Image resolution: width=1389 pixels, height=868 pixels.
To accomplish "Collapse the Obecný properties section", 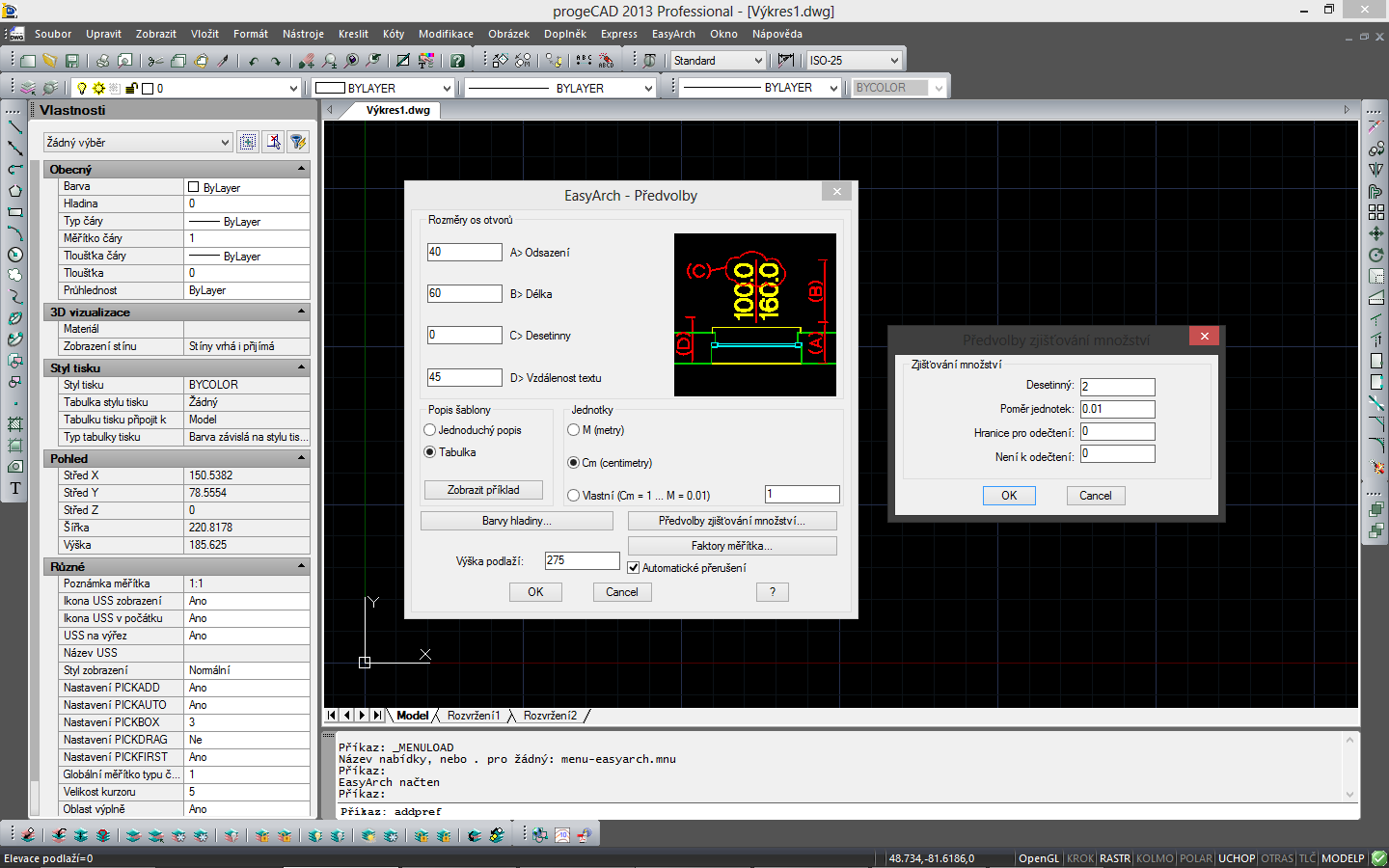I will click(x=301, y=169).
